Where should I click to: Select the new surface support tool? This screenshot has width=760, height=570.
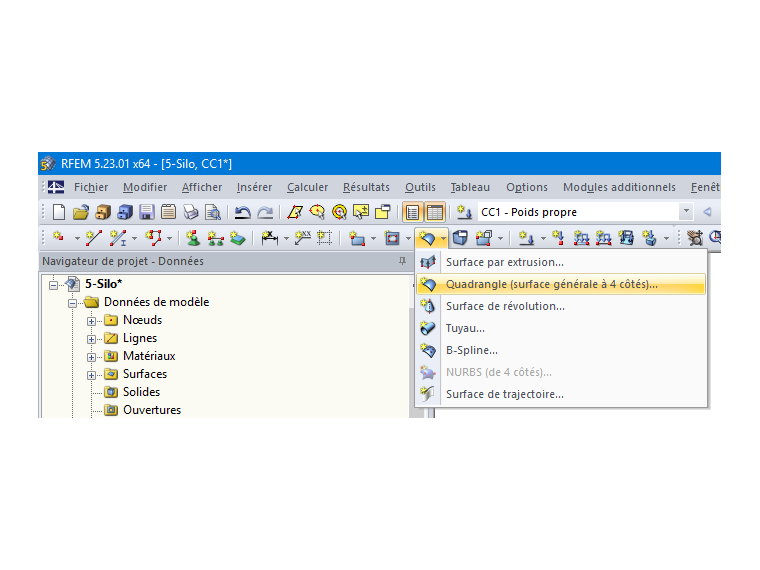tap(238, 238)
